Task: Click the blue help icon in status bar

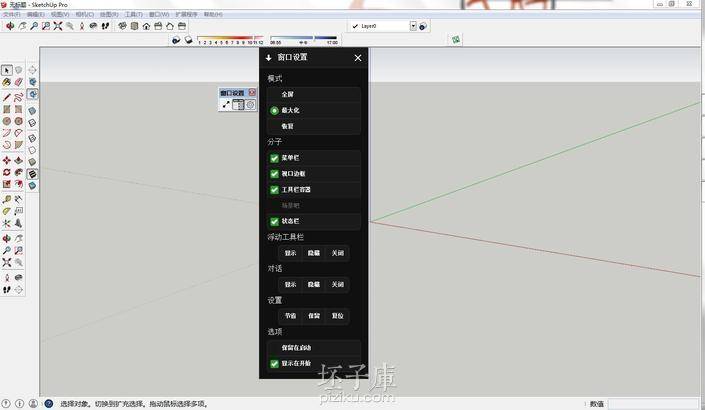Action: pyautogui.click(x=49, y=403)
